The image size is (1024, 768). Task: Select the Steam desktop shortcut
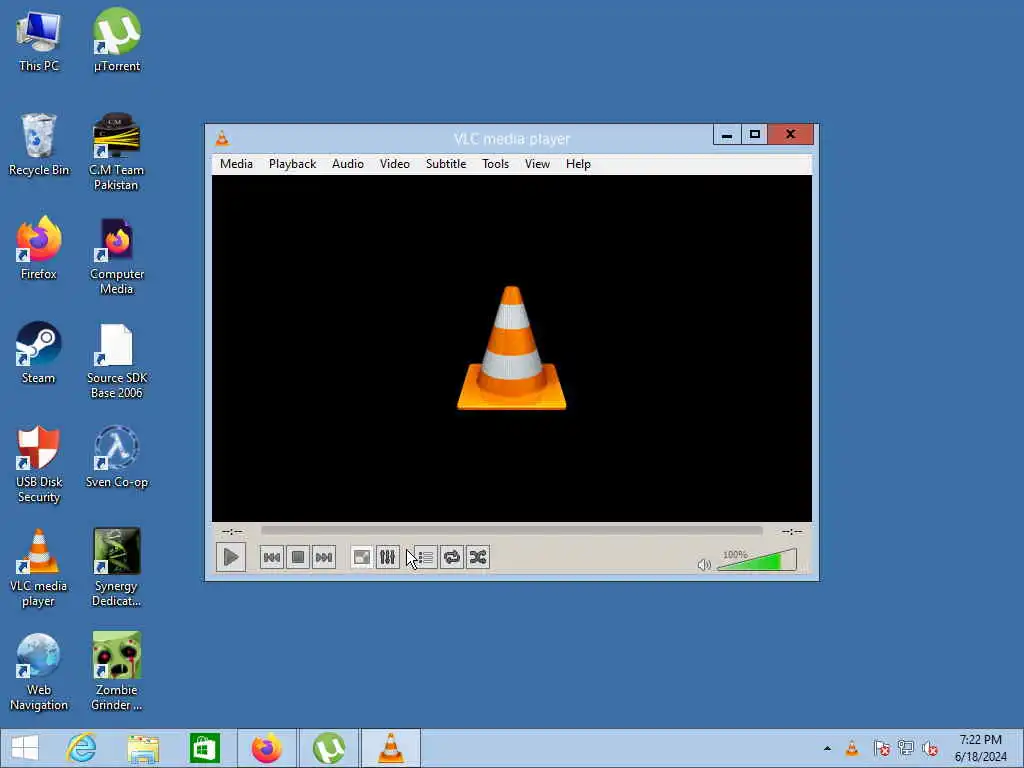[x=38, y=353]
